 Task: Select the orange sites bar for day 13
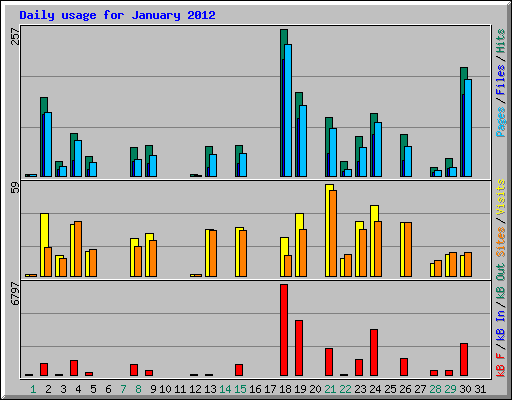[213, 253]
